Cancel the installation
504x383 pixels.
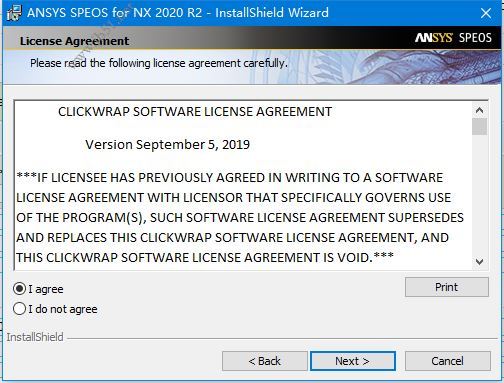point(447,361)
